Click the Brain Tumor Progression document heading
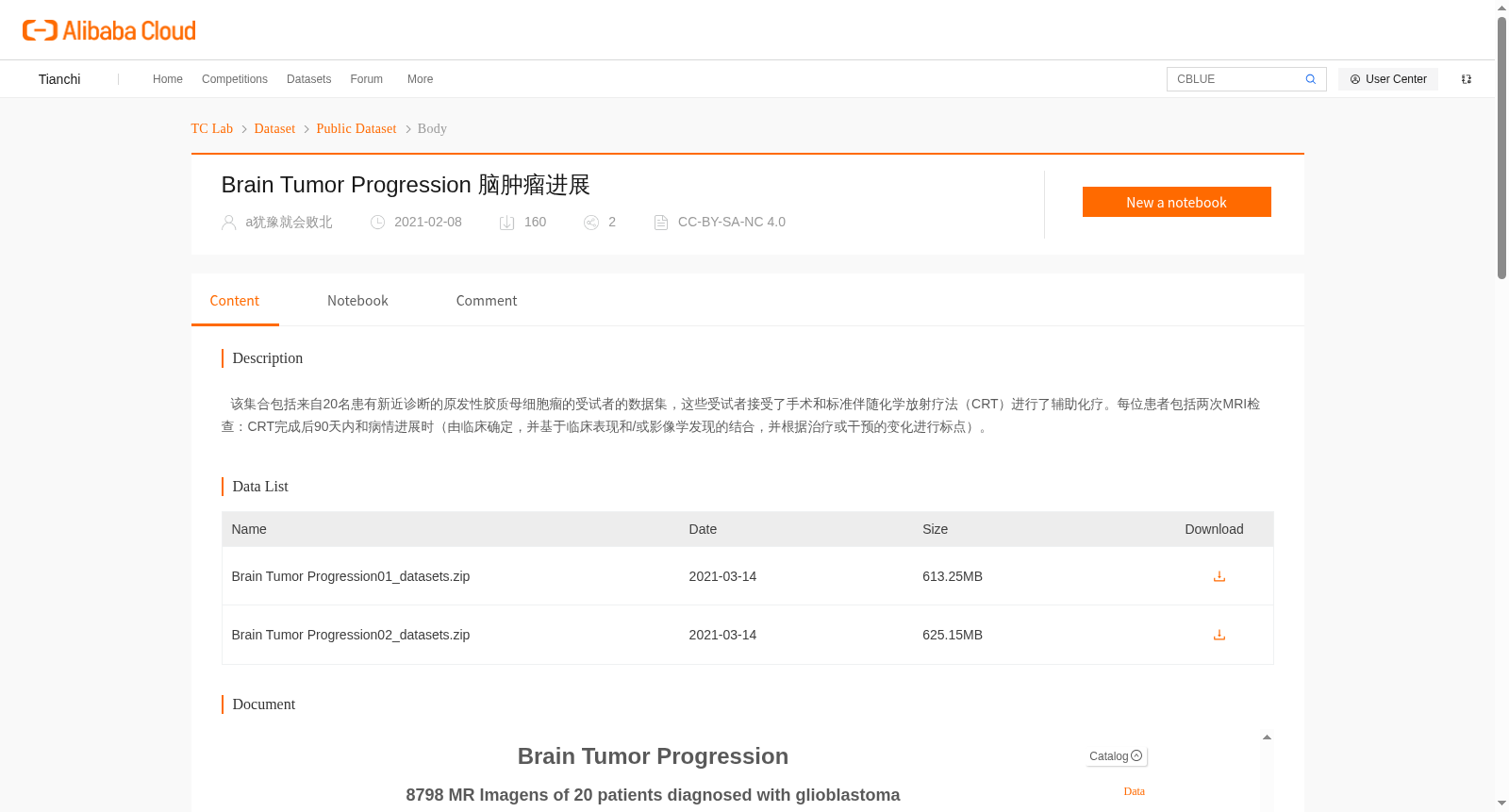Image resolution: width=1509 pixels, height=812 pixels. click(653, 756)
